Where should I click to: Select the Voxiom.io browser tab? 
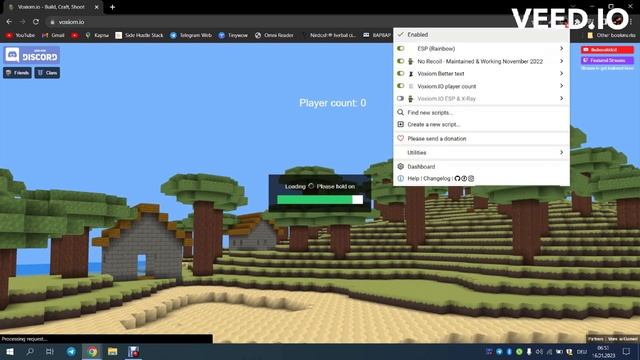coord(53,7)
